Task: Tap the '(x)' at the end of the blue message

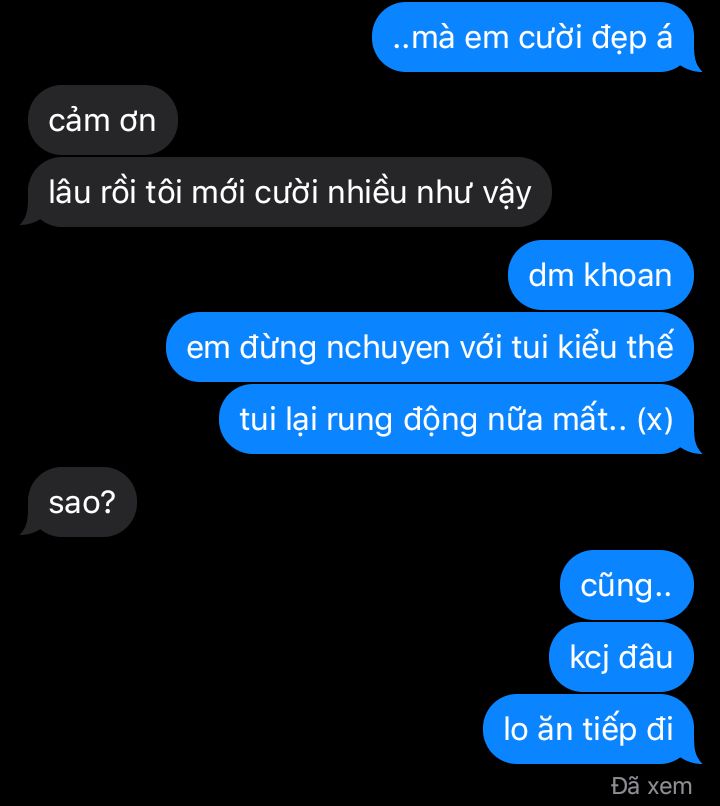Action: point(655,419)
